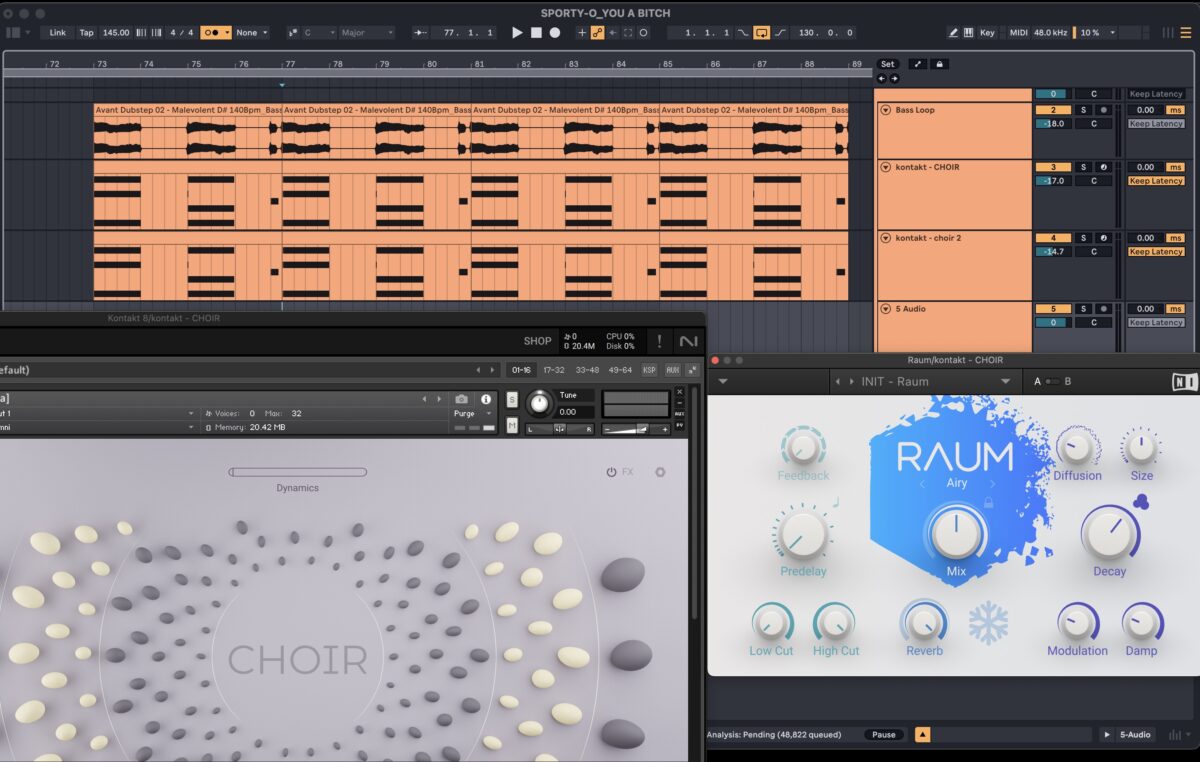Toggle the lock envelopes icon
Viewport: 1200px width, 762px height.
(x=939, y=64)
